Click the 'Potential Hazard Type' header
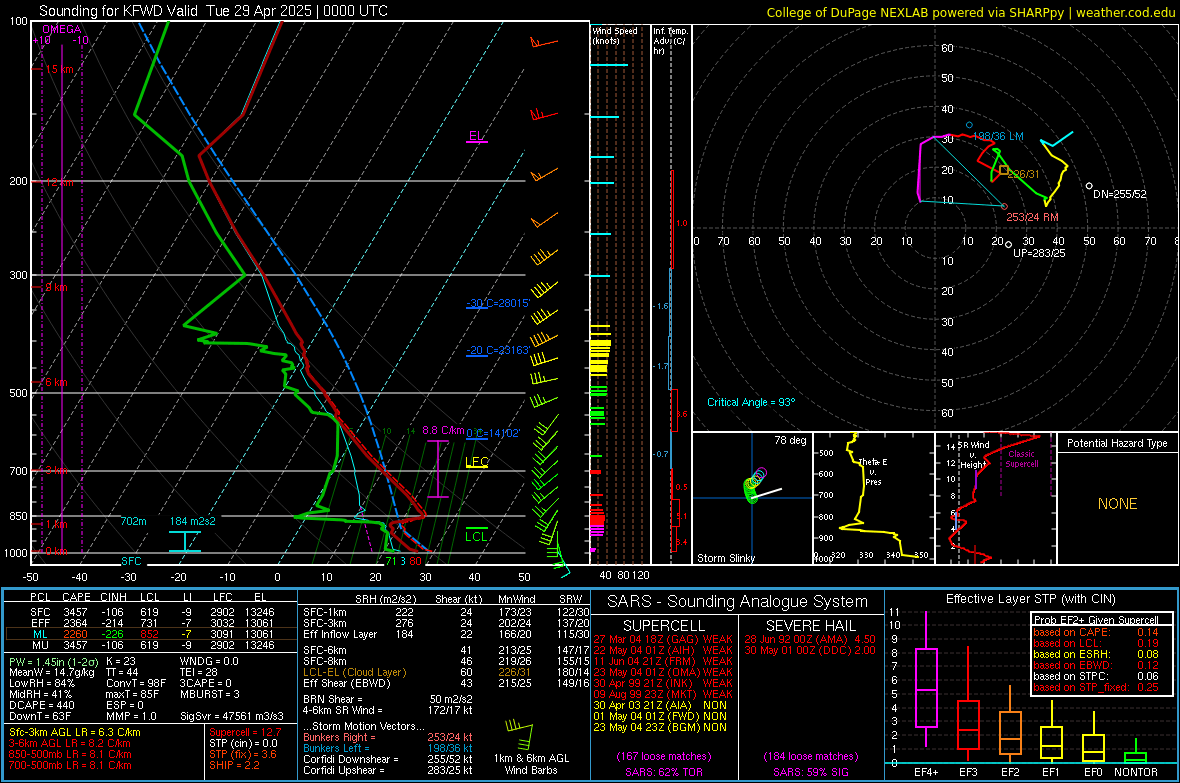Screen dimensions: 1180x783 click(1117, 443)
